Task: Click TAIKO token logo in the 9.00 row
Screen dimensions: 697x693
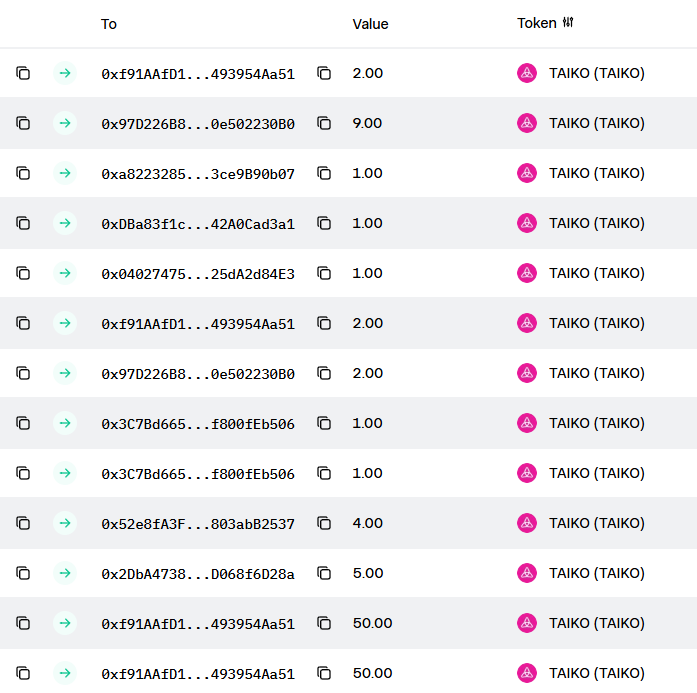Action: coord(527,123)
